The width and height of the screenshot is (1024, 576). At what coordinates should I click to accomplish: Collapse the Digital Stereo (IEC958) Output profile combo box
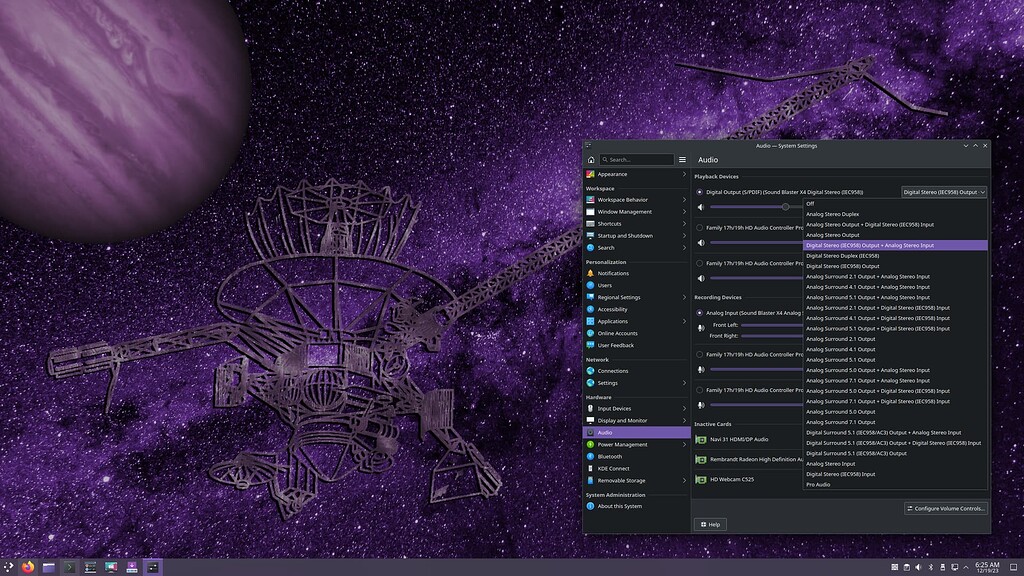pyautogui.click(x=943, y=192)
